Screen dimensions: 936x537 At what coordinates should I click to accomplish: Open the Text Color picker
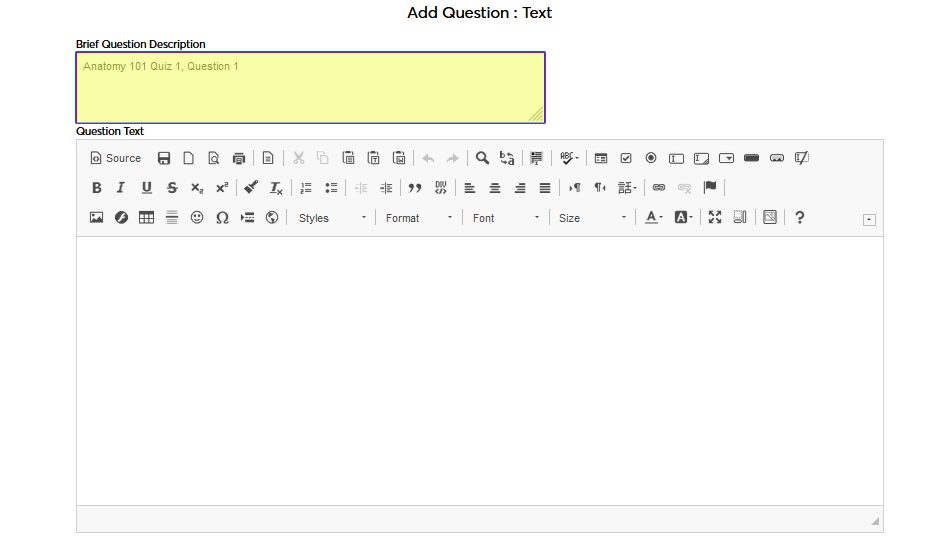654,218
